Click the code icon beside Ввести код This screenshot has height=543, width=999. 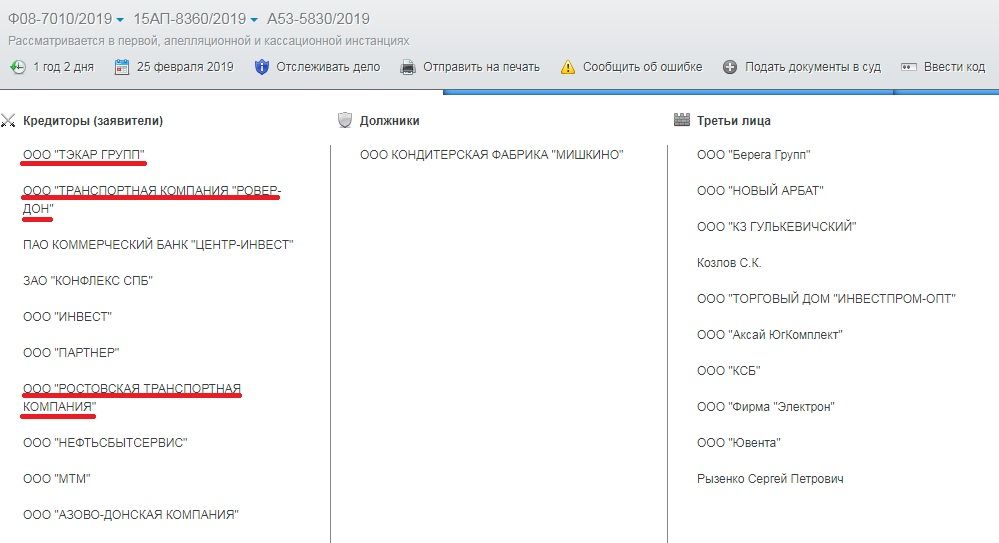(909, 67)
